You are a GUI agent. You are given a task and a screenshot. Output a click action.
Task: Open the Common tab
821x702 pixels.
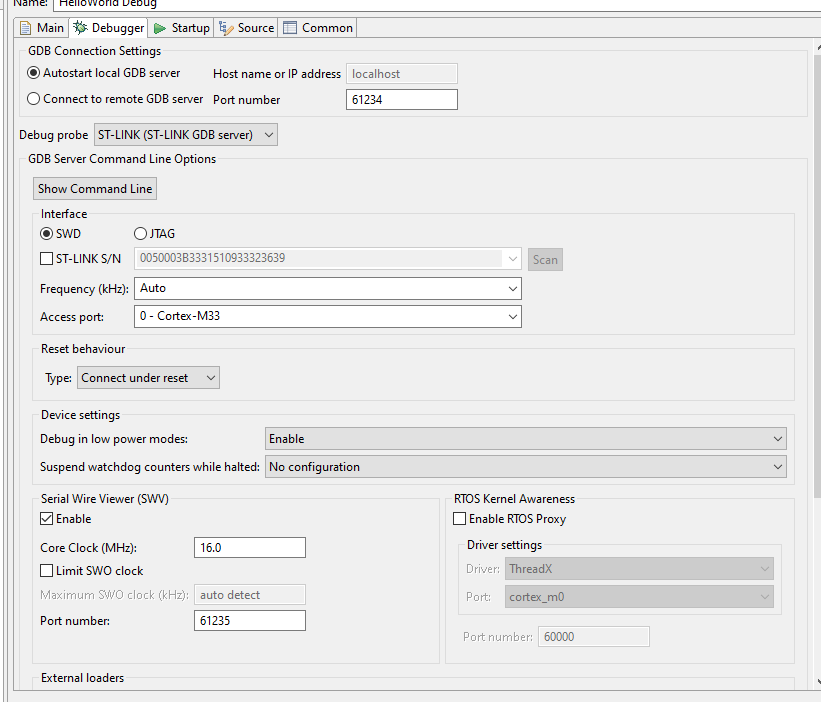point(318,28)
